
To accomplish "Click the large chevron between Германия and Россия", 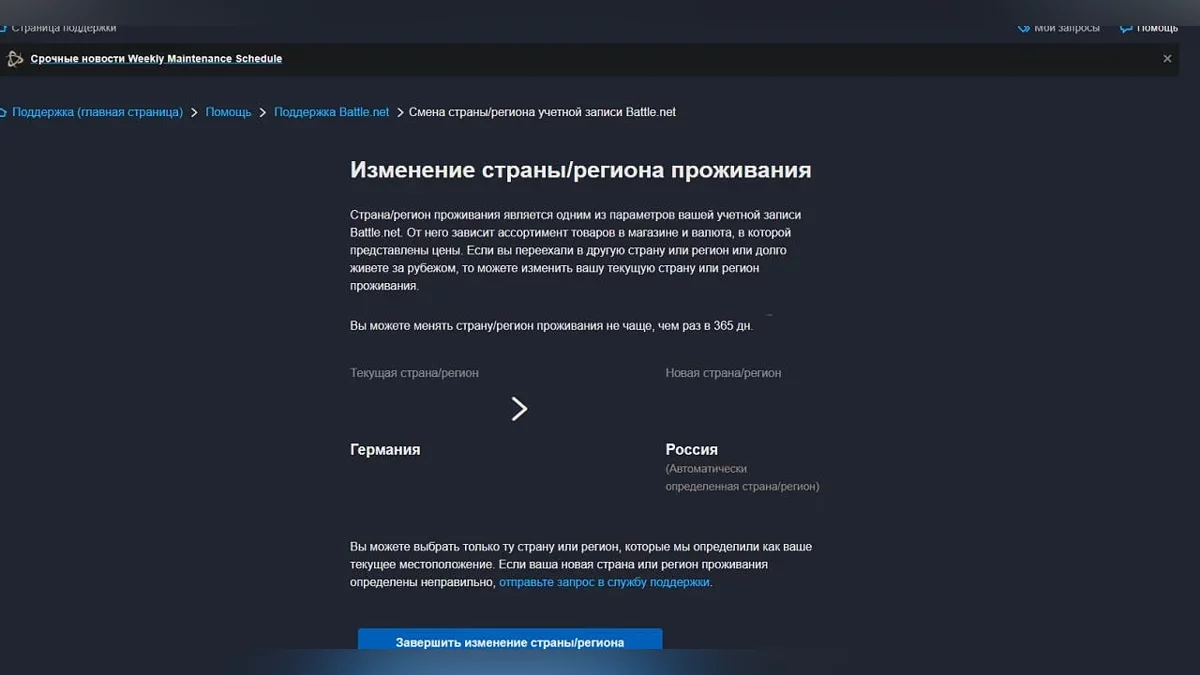I will (519, 408).
